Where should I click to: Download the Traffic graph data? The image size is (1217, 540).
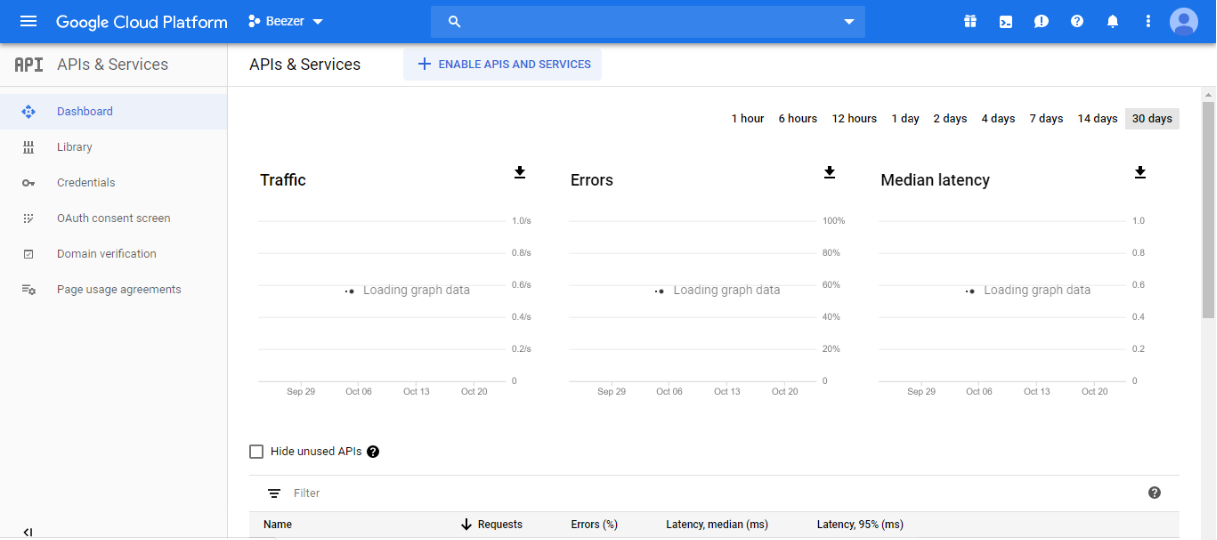coord(519,173)
